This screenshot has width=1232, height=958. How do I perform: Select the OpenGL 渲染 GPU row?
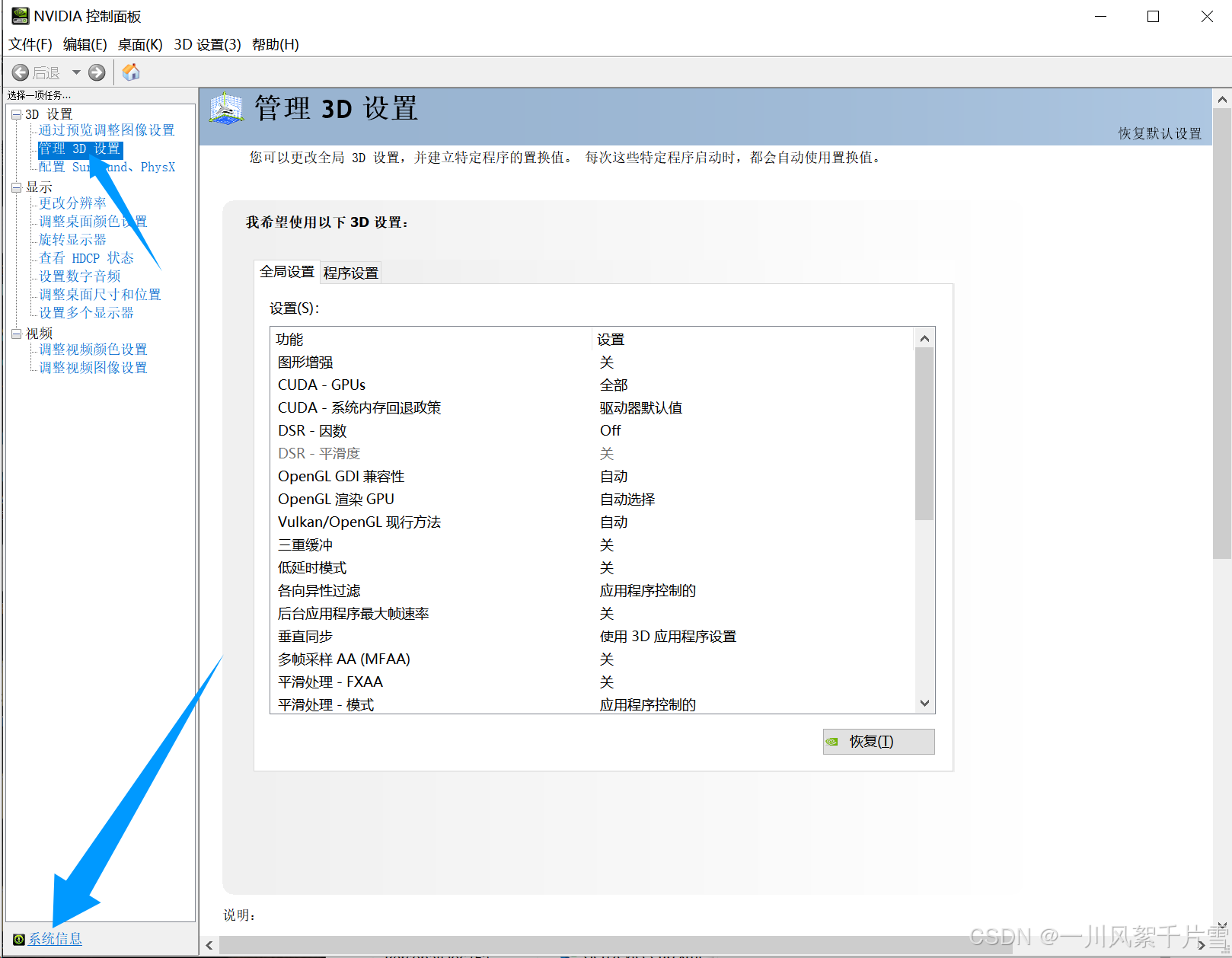[592, 500]
